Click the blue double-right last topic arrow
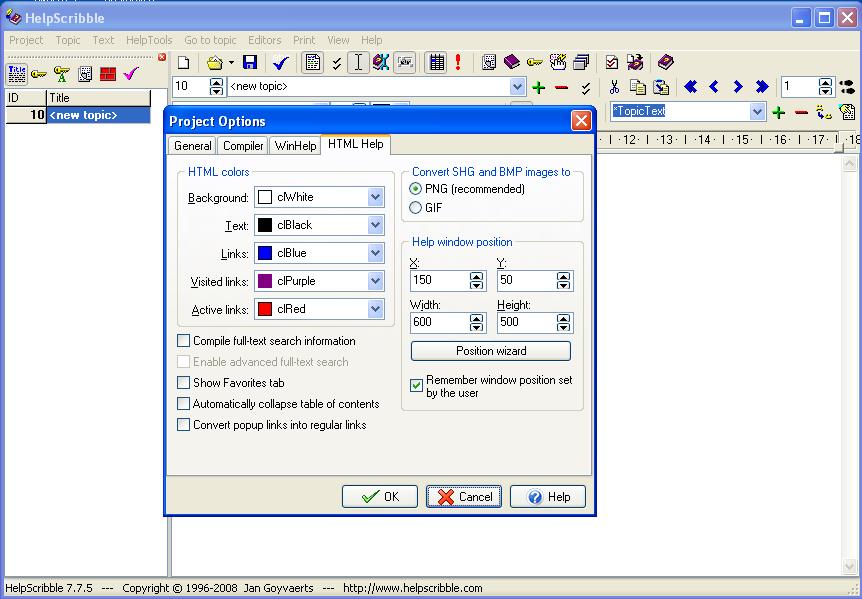The width and height of the screenshot is (862, 599). point(761,86)
